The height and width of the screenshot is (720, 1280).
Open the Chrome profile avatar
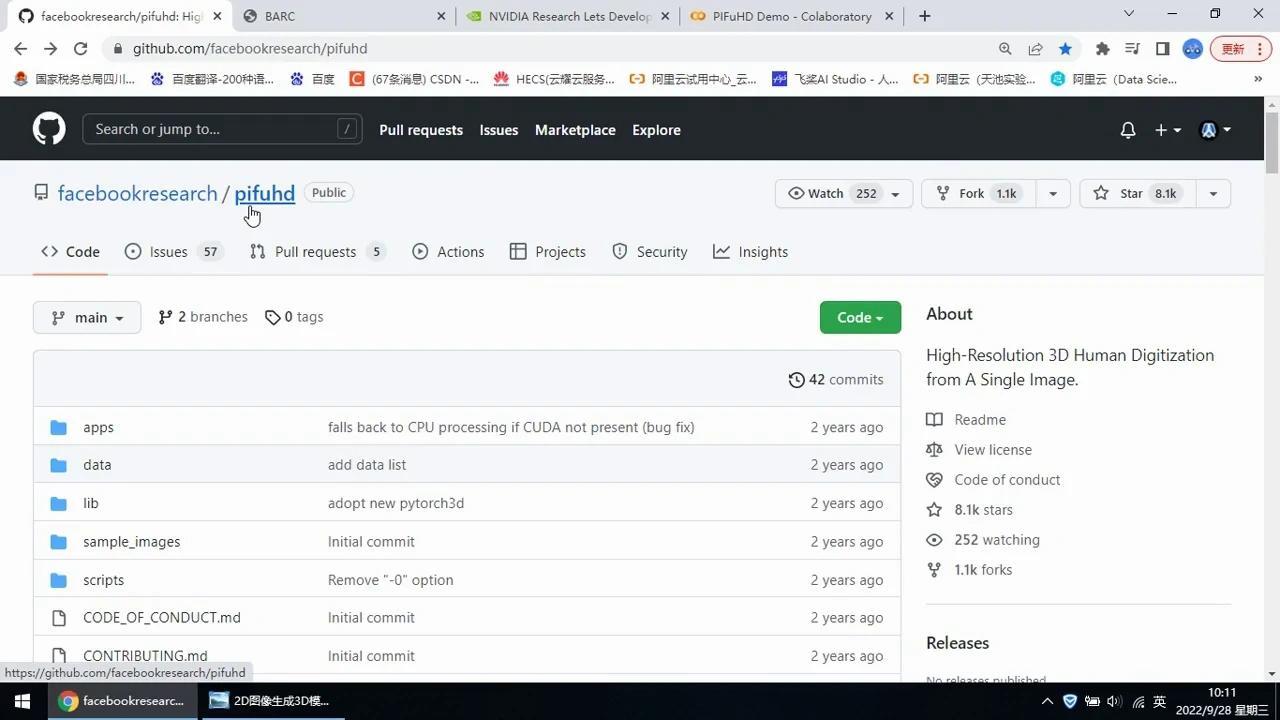point(1193,49)
